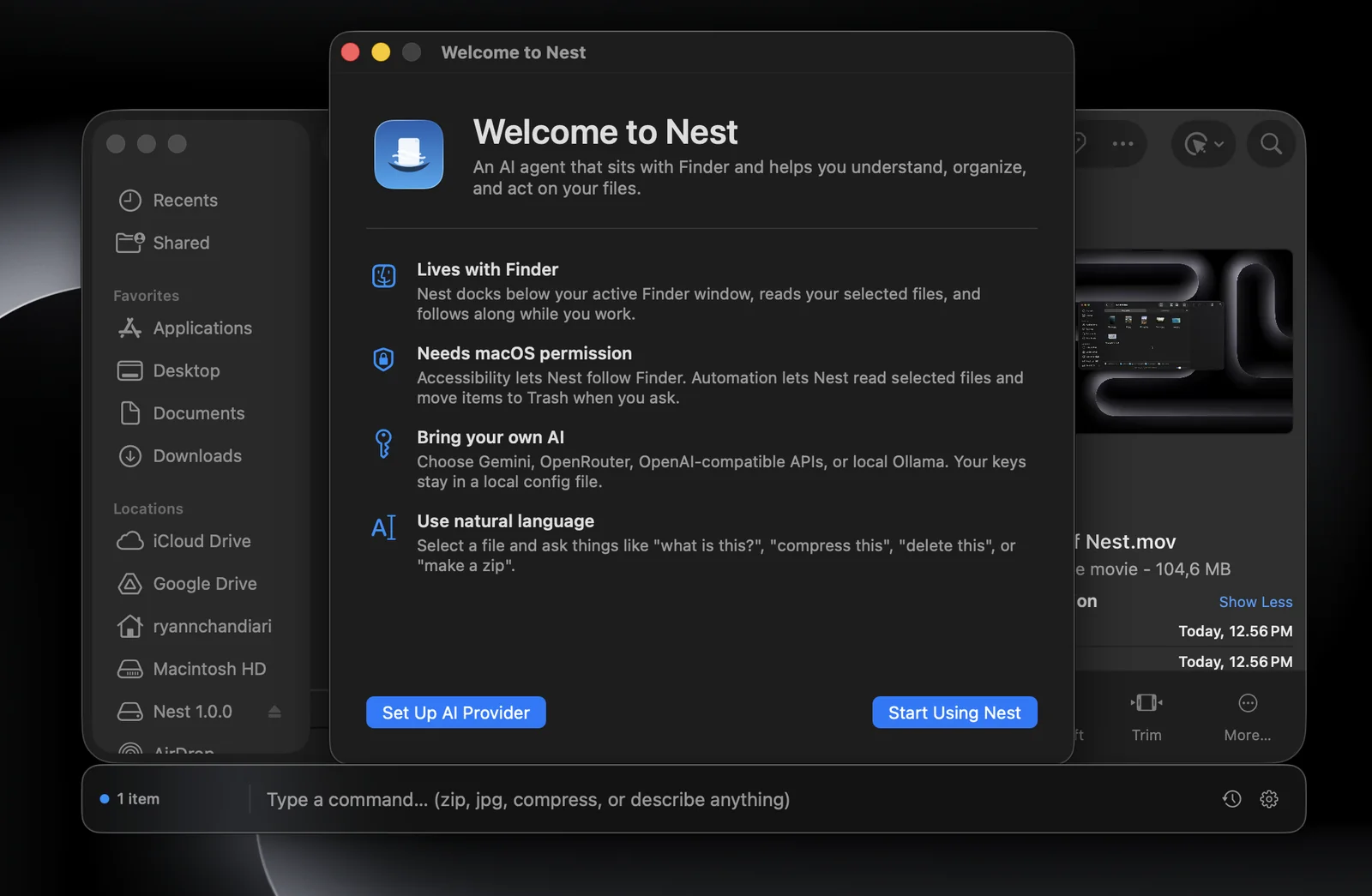
Task: Click the Nest app icon in welcome dialog
Action: click(x=409, y=154)
